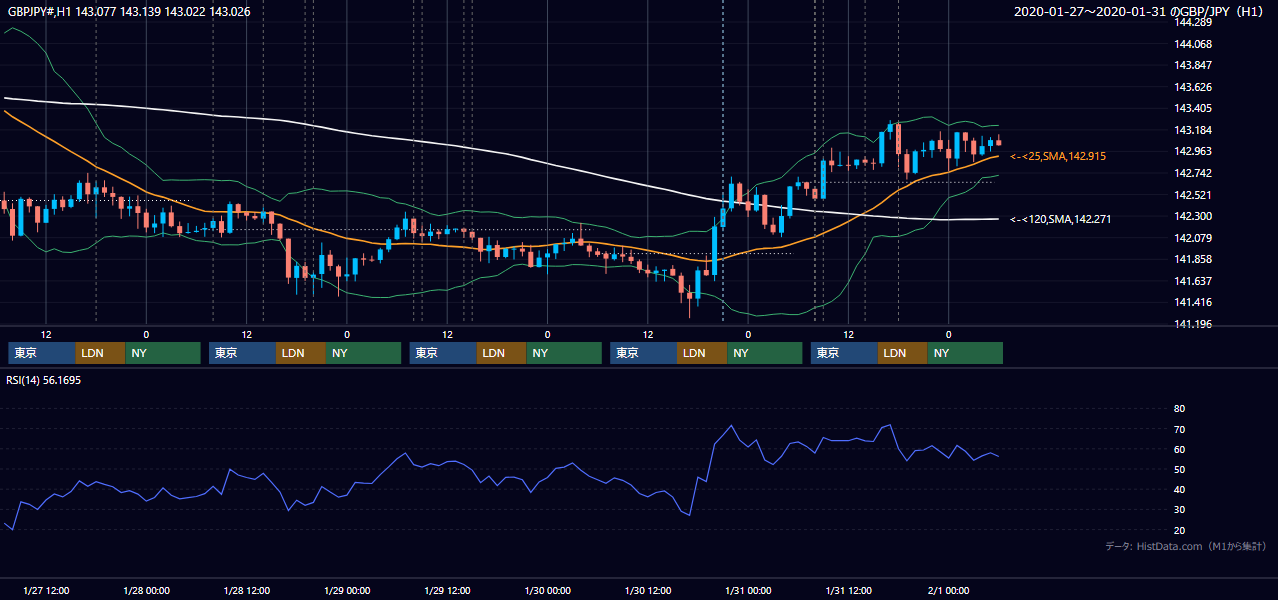The height and width of the screenshot is (600, 1278).
Task: Click RSI scale level 20
Action: tap(1179, 530)
